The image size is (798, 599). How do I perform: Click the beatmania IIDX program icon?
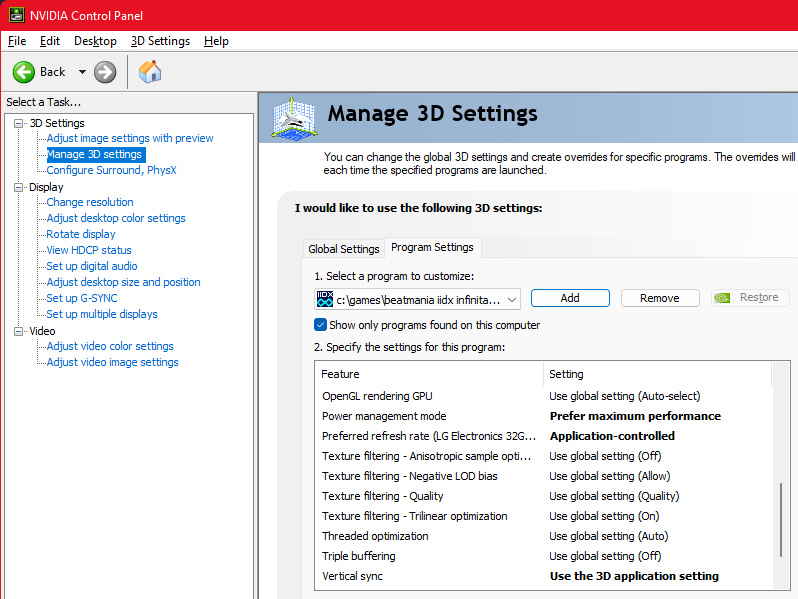coord(325,299)
